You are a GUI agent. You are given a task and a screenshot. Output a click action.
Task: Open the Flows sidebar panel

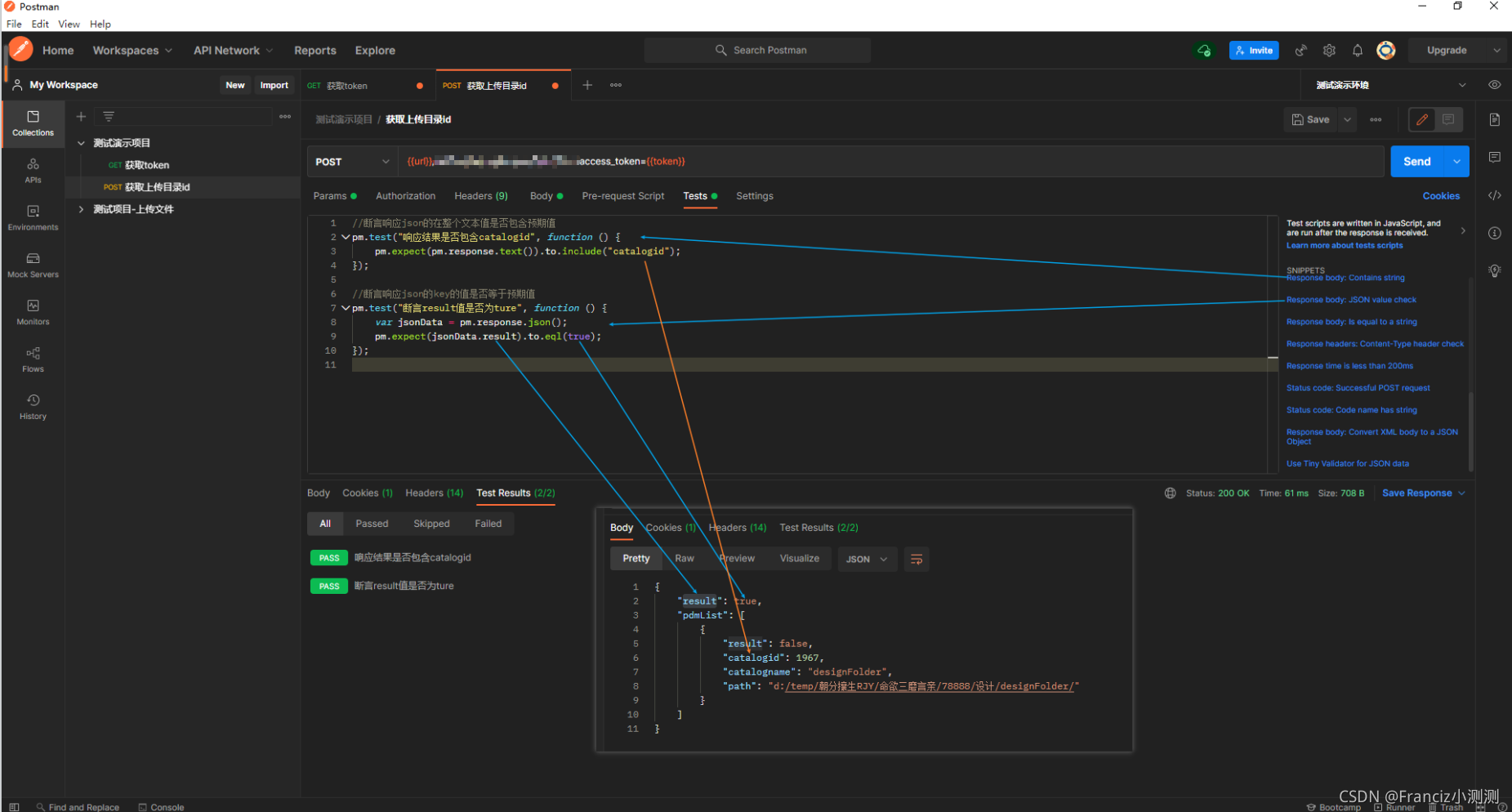click(x=33, y=360)
